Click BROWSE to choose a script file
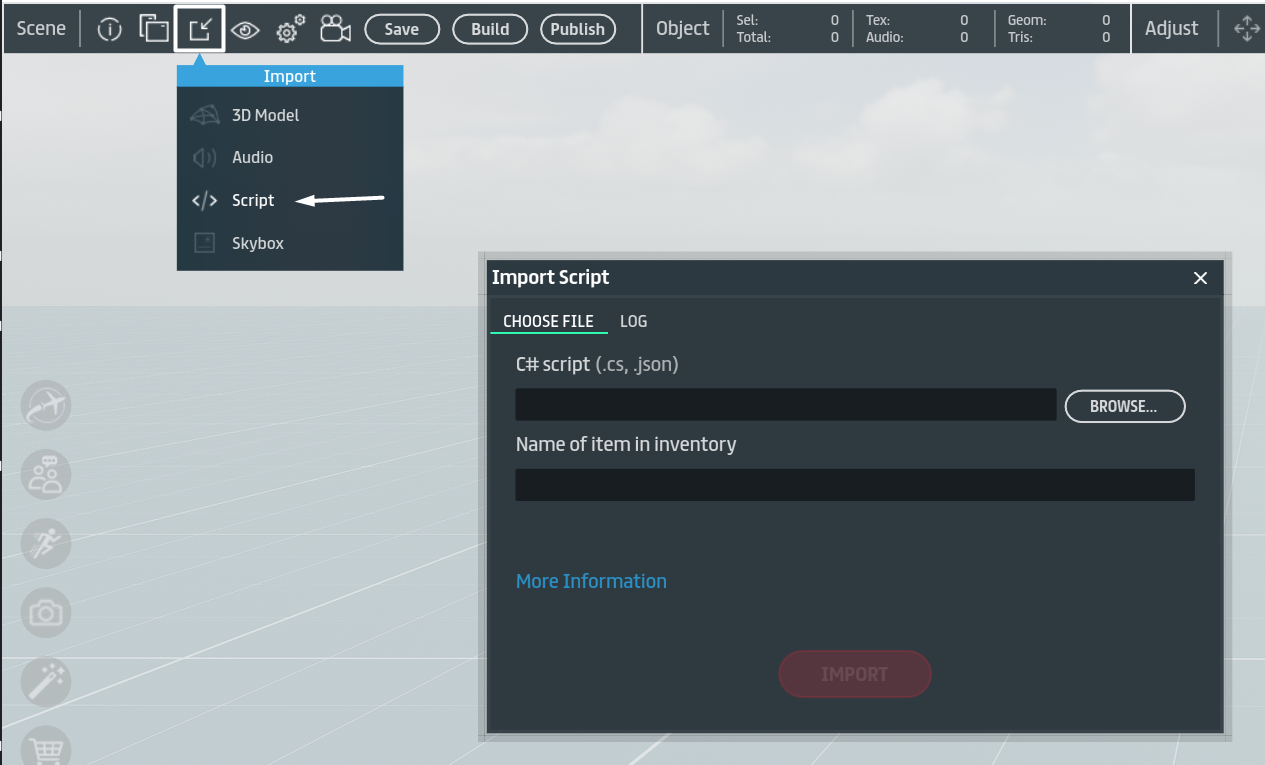The width and height of the screenshot is (1265, 765). [x=1124, y=406]
